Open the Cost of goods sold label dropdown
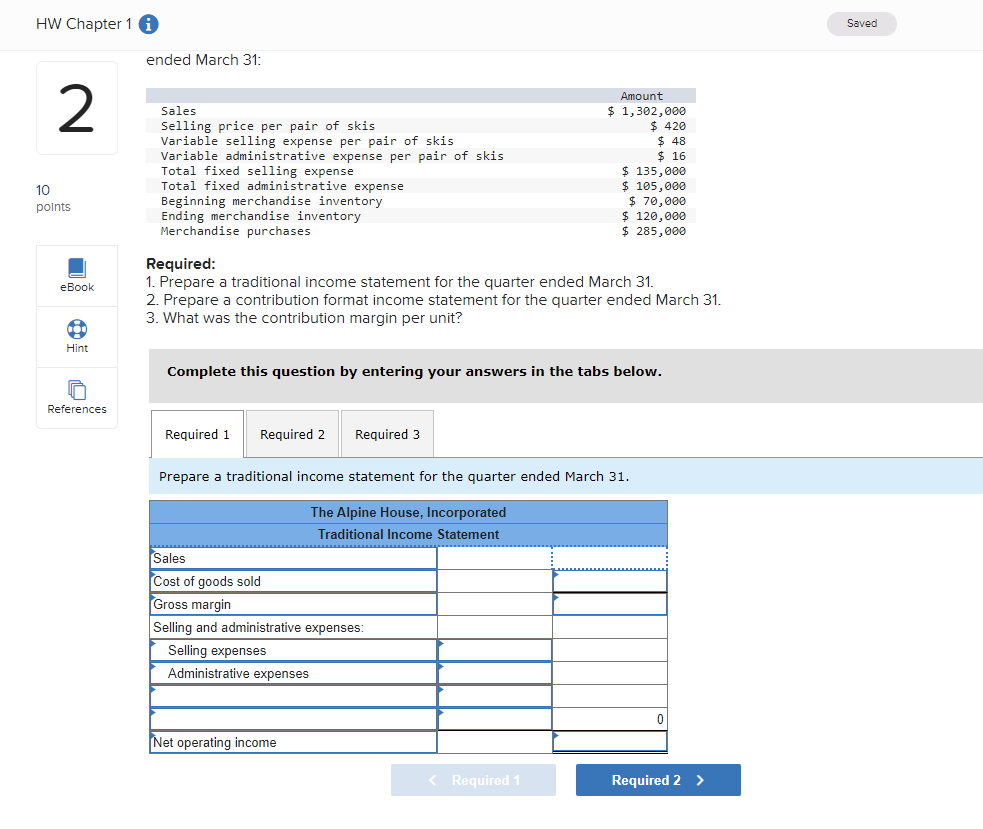This screenshot has width=983, height=829. coord(293,581)
